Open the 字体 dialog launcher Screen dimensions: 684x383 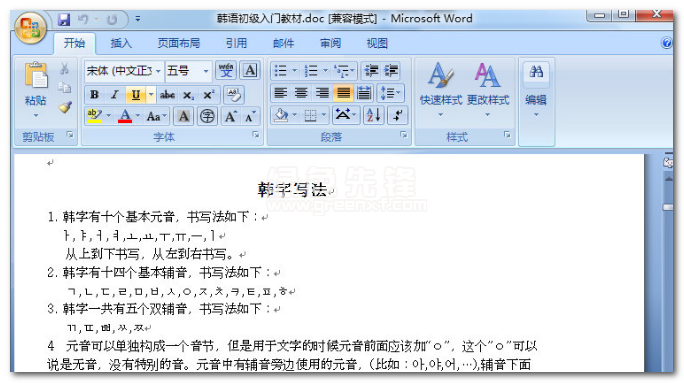pos(256,135)
